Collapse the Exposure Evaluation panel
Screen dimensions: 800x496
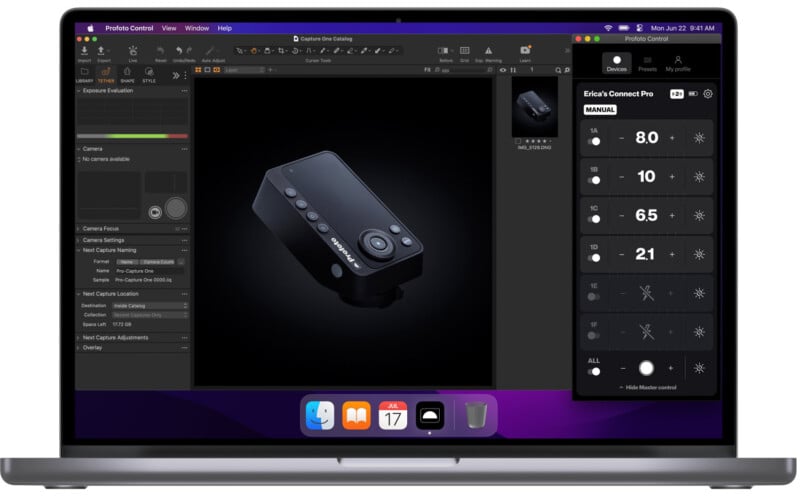[x=79, y=91]
